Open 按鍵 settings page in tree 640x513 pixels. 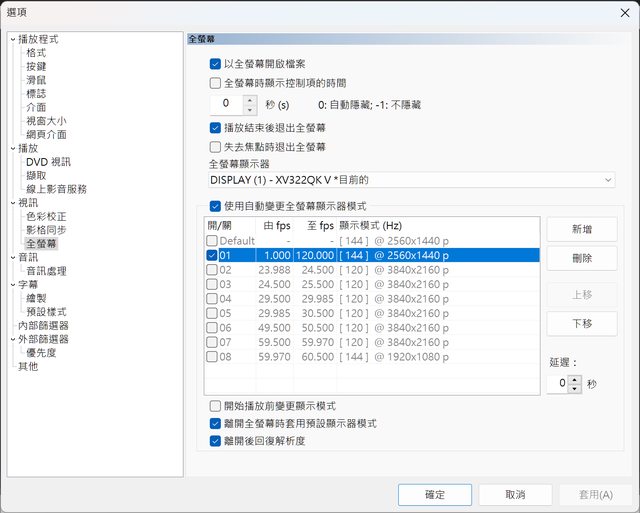coord(36,66)
